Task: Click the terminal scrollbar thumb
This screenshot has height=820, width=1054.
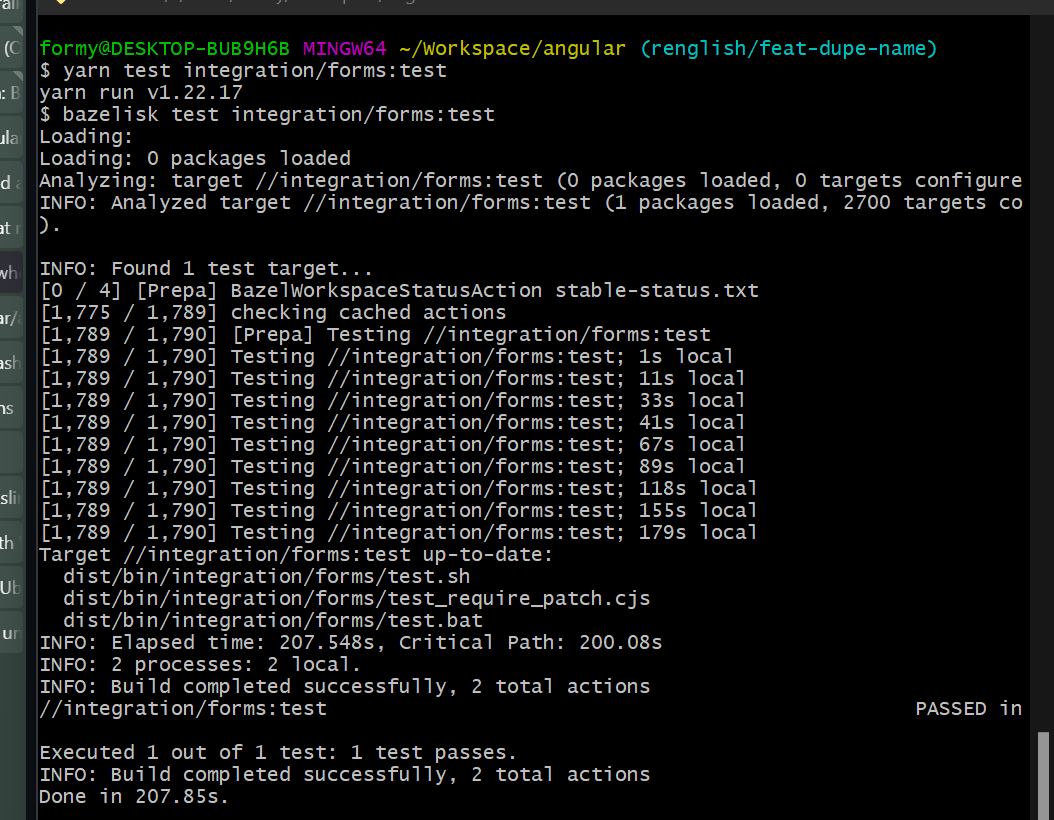Action: tap(1043, 774)
